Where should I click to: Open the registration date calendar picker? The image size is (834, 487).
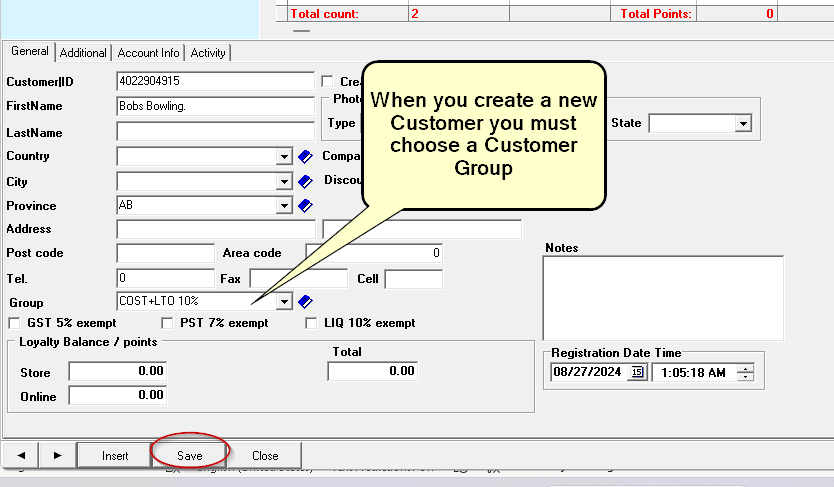pyautogui.click(x=637, y=372)
